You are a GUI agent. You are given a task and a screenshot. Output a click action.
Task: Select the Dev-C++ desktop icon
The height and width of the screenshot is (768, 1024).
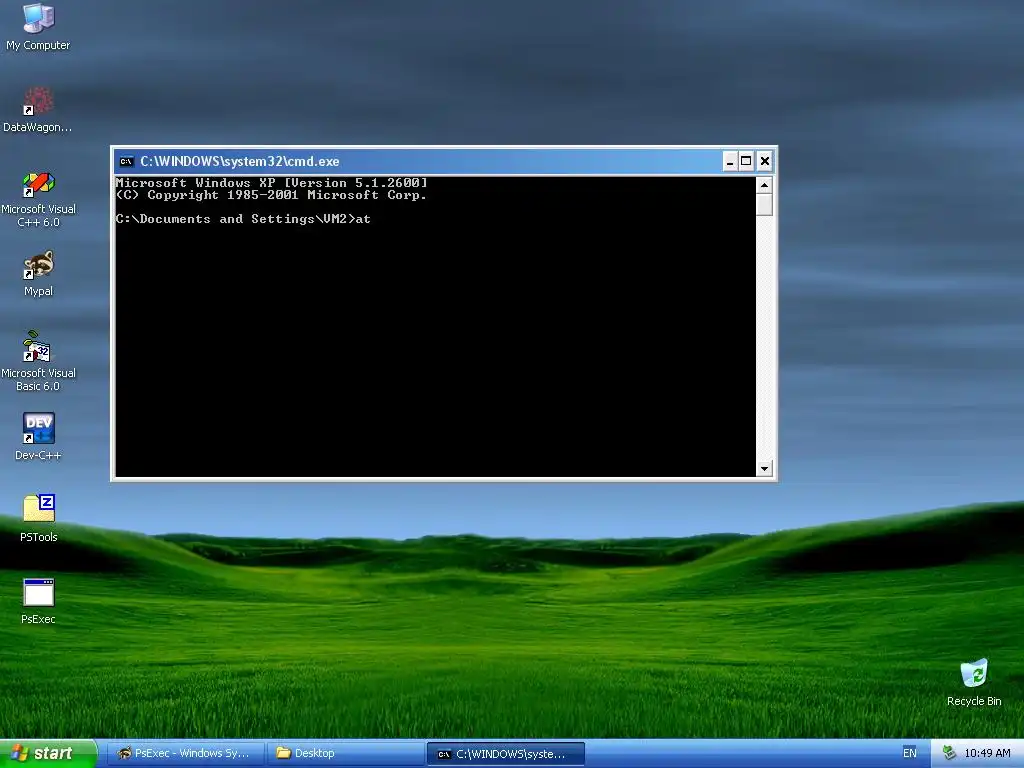tap(38, 437)
